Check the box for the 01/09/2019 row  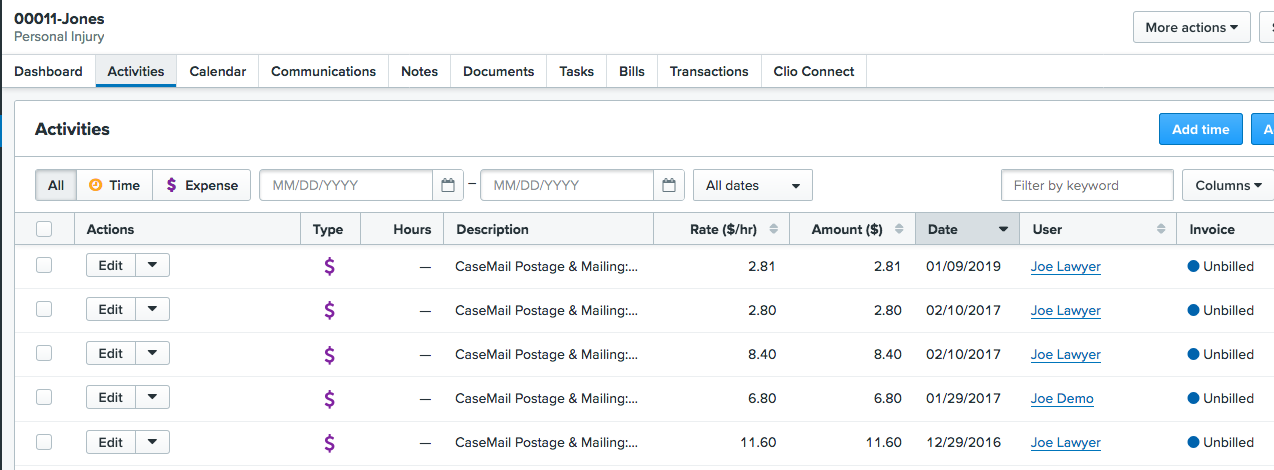[x=44, y=265]
